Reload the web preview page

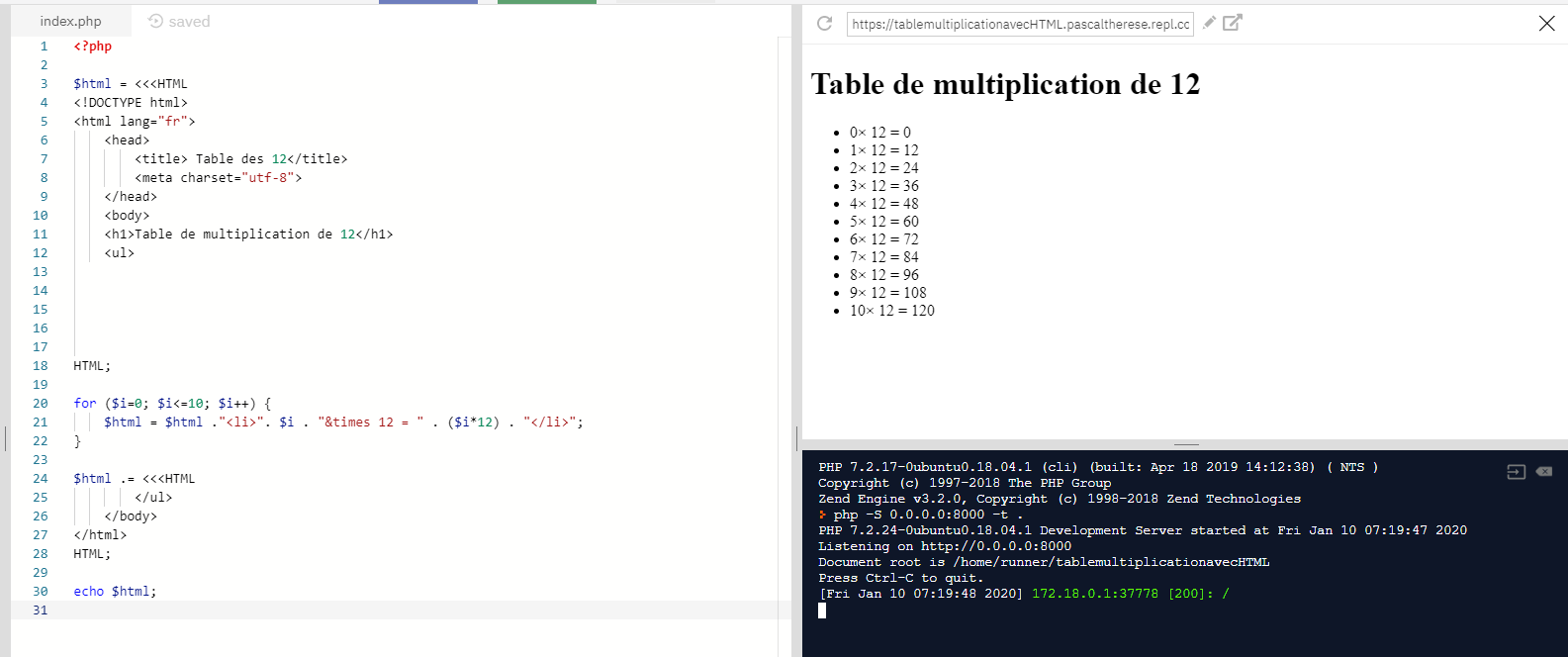pyautogui.click(x=824, y=23)
